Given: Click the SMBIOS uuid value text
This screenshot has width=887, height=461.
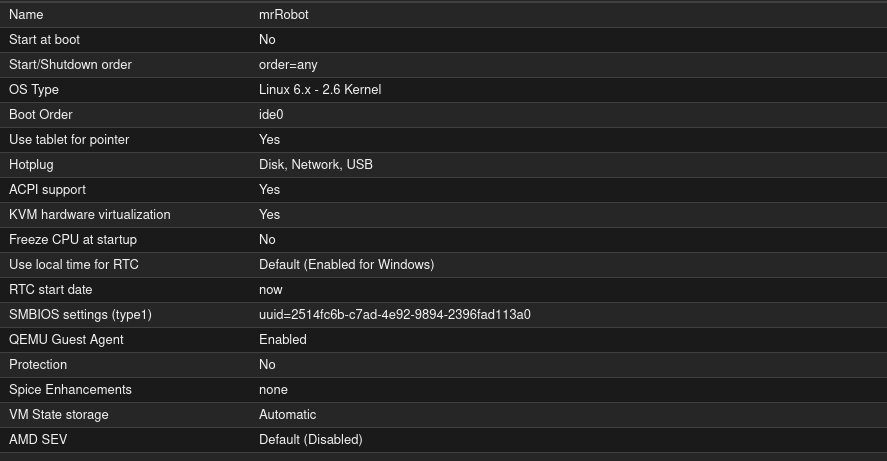Looking at the screenshot, I should (394, 315).
